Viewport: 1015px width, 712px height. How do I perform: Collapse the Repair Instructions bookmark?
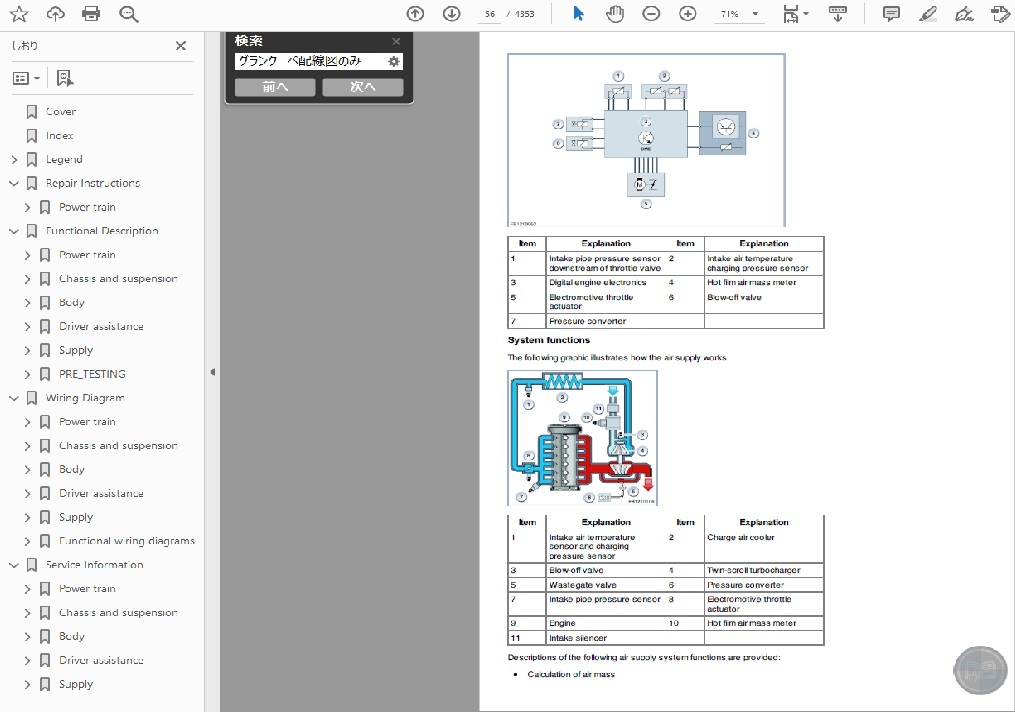[14, 183]
